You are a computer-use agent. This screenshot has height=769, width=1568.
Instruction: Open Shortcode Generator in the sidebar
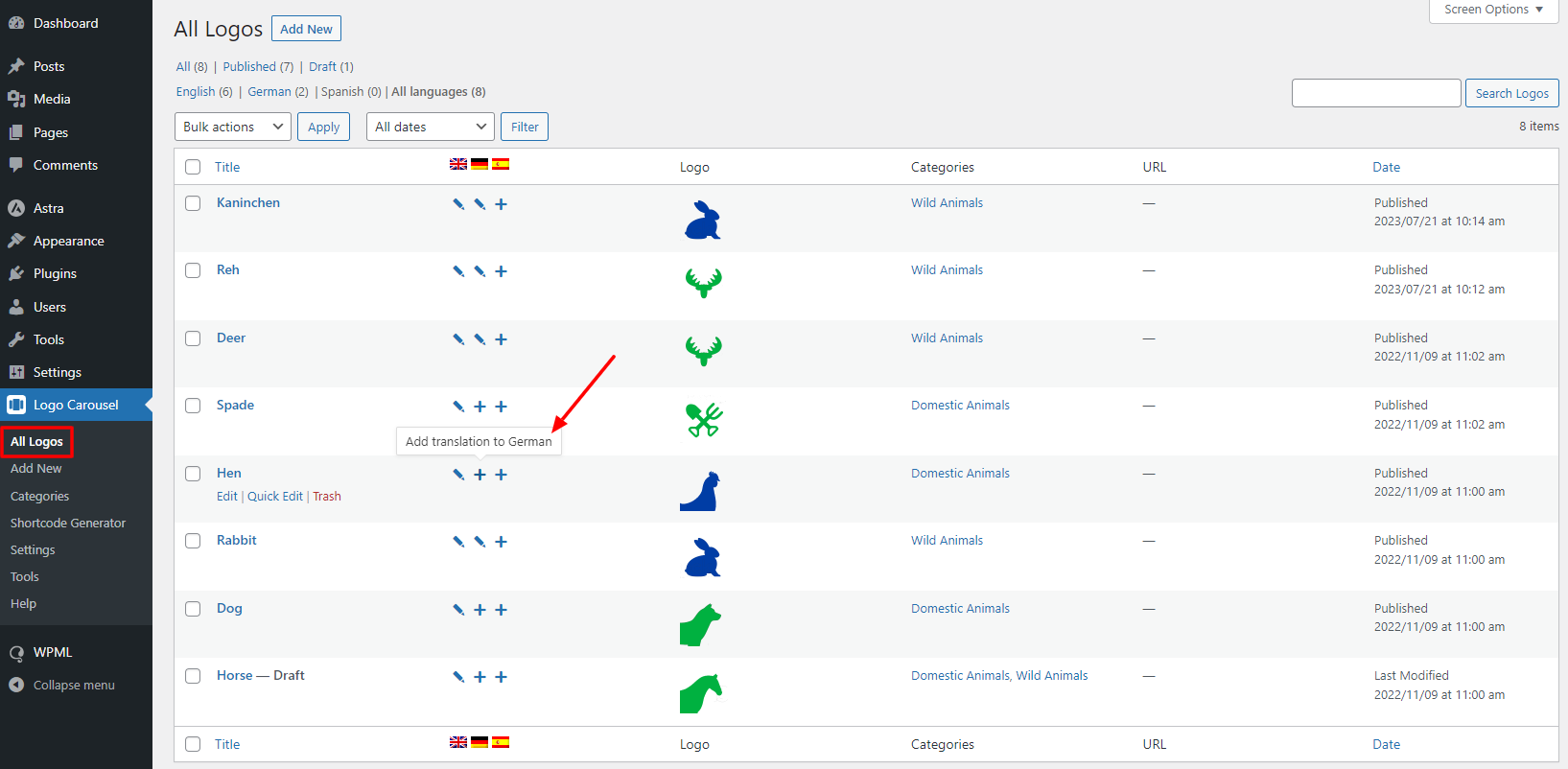(x=68, y=524)
